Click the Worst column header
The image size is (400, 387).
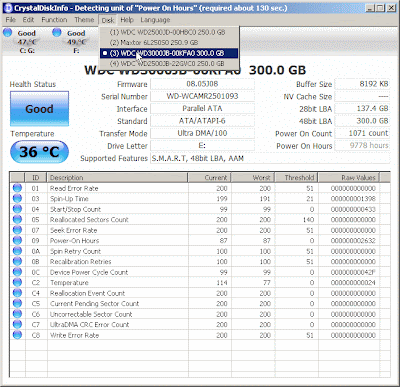(253, 178)
